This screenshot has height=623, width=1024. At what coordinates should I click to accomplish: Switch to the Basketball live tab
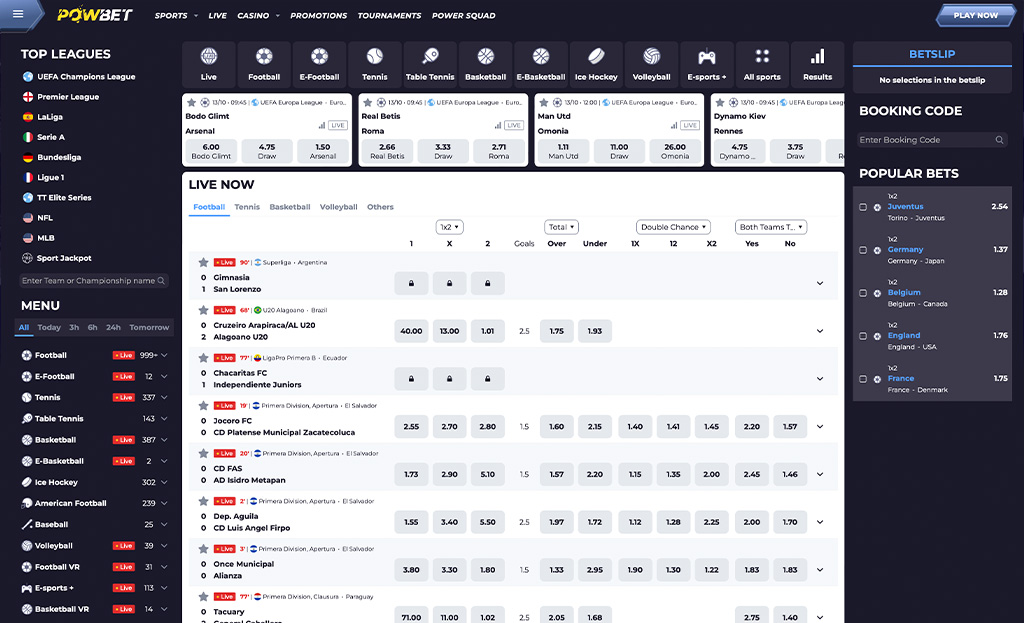pyautogui.click(x=290, y=207)
